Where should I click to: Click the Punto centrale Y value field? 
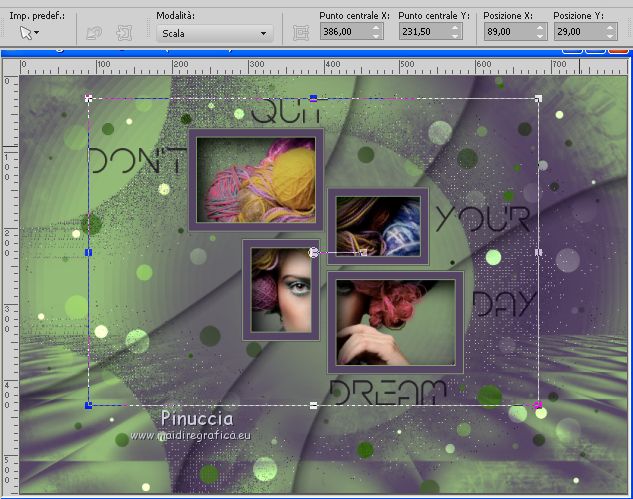(424, 31)
